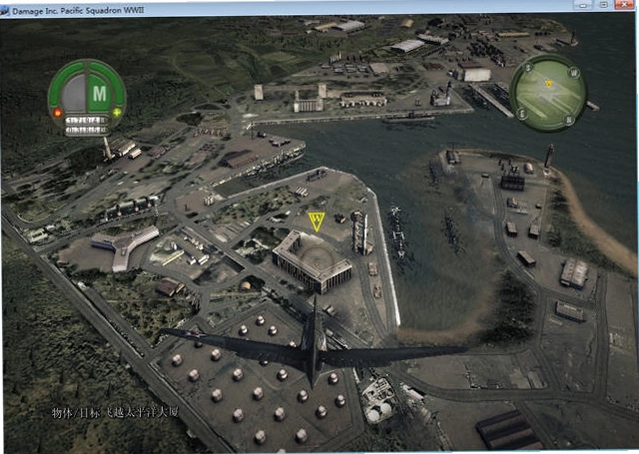Minimize the game window
Viewport: 639px width, 454px height.
coord(583,5)
